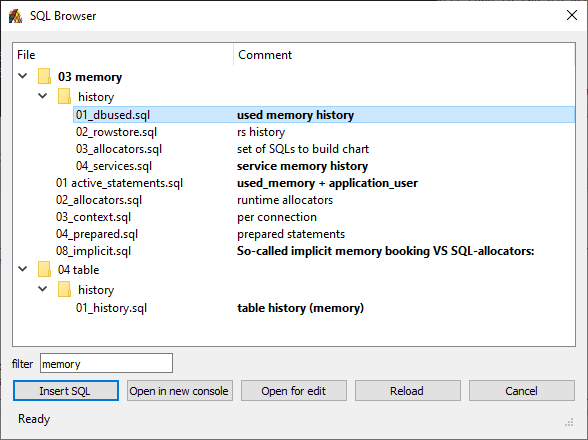Viewport: 588px width, 440px height.
Task: Click the history label under 03 memory
Action: (96, 97)
